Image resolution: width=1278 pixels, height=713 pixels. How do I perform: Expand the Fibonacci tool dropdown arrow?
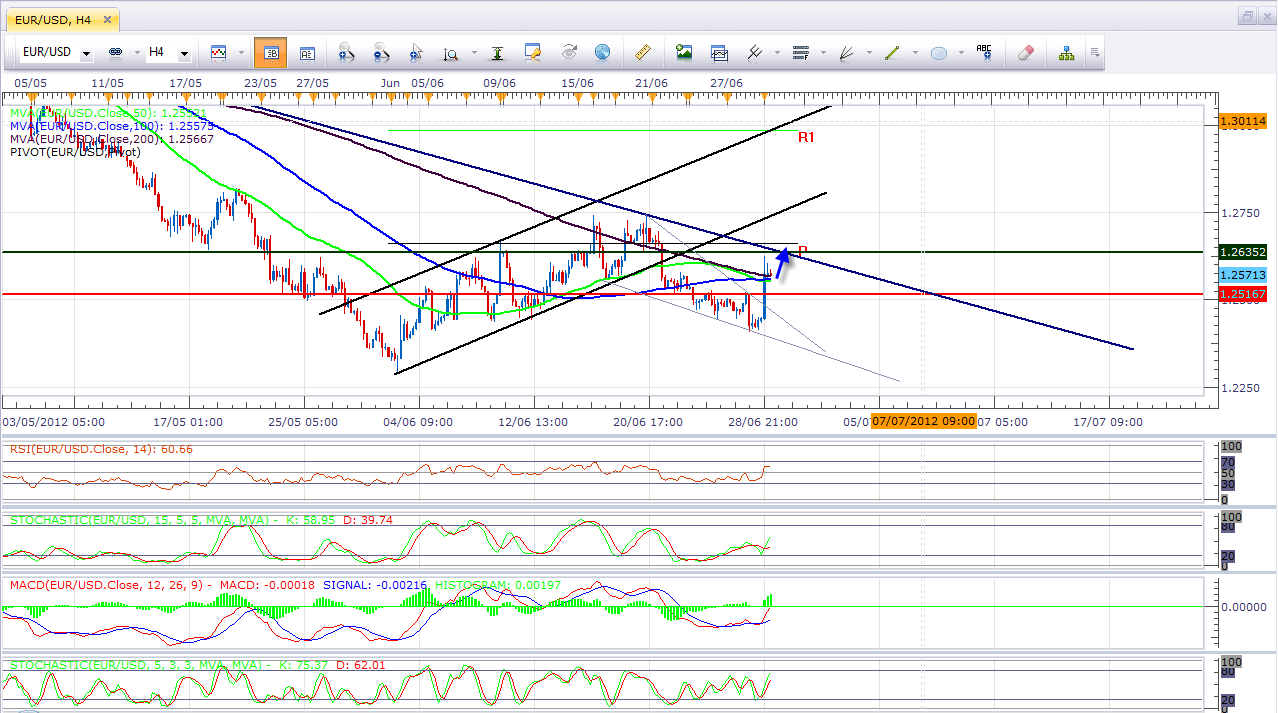click(822, 53)
